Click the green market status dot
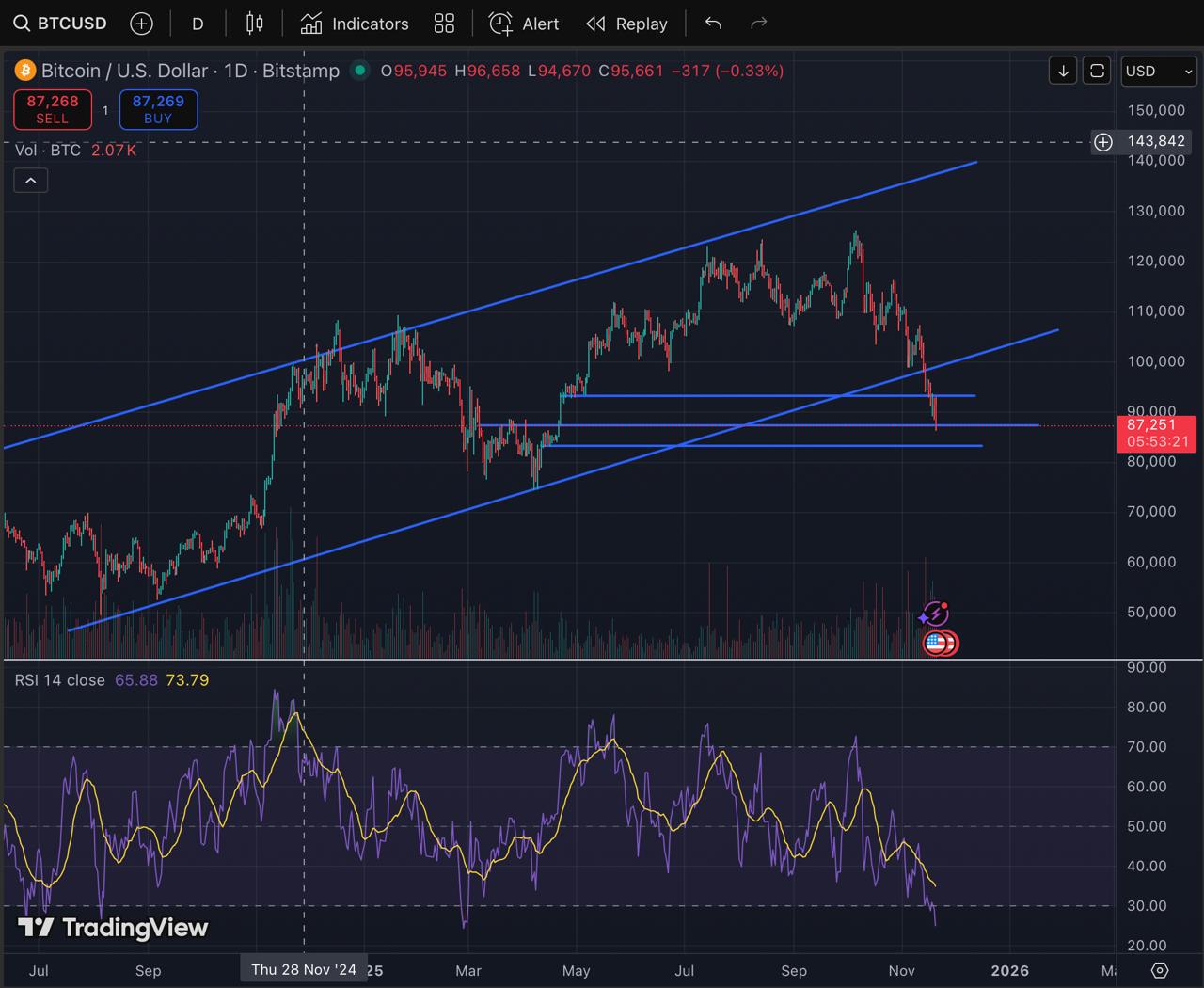The width and height of the screenshot is (1204, 988). (x=358, y=71)
